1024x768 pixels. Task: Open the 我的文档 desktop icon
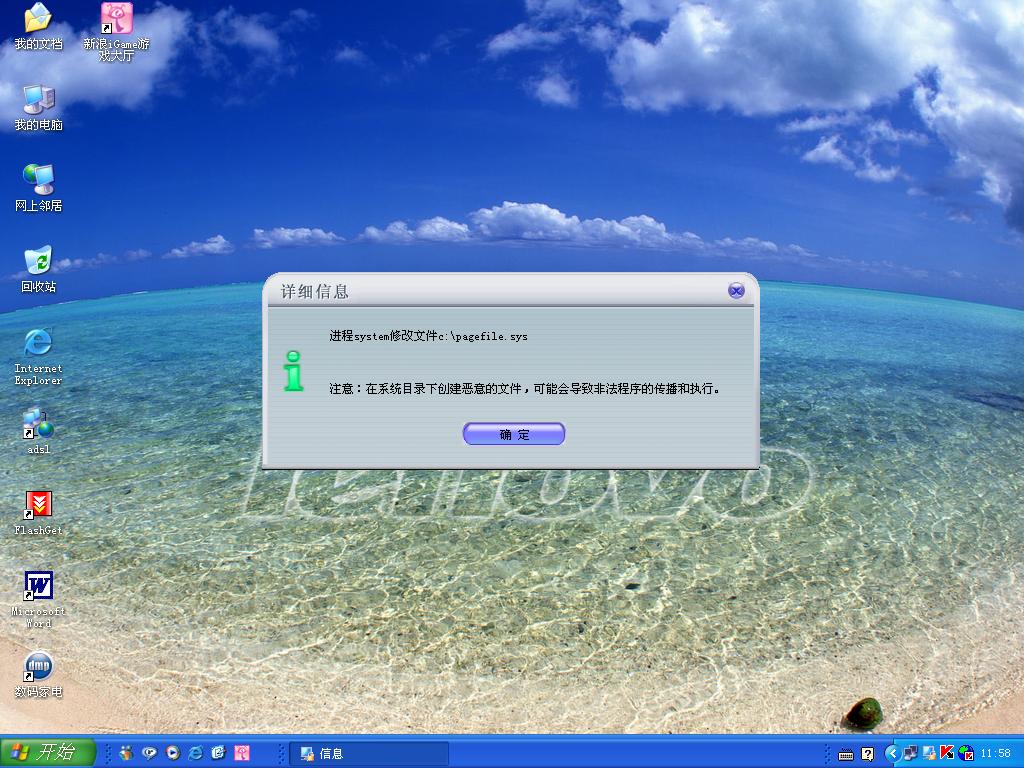38,27
